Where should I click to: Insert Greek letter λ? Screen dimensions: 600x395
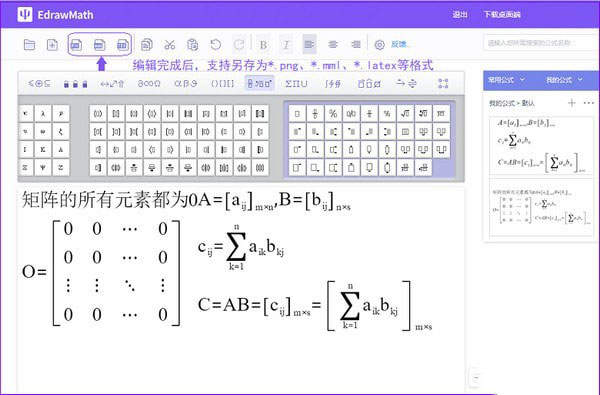tap(43, 113)
